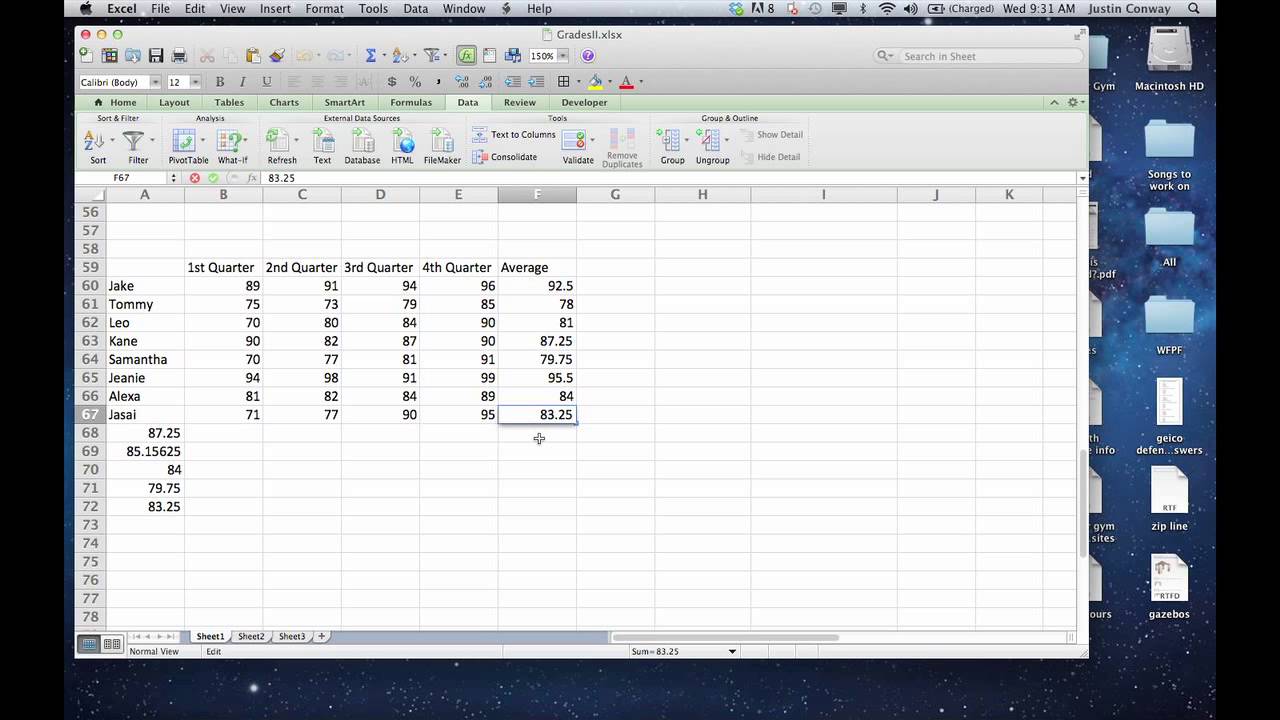
Task: Open the templates gallery icon
Action: pyautogui.click(x=109, y=56)
